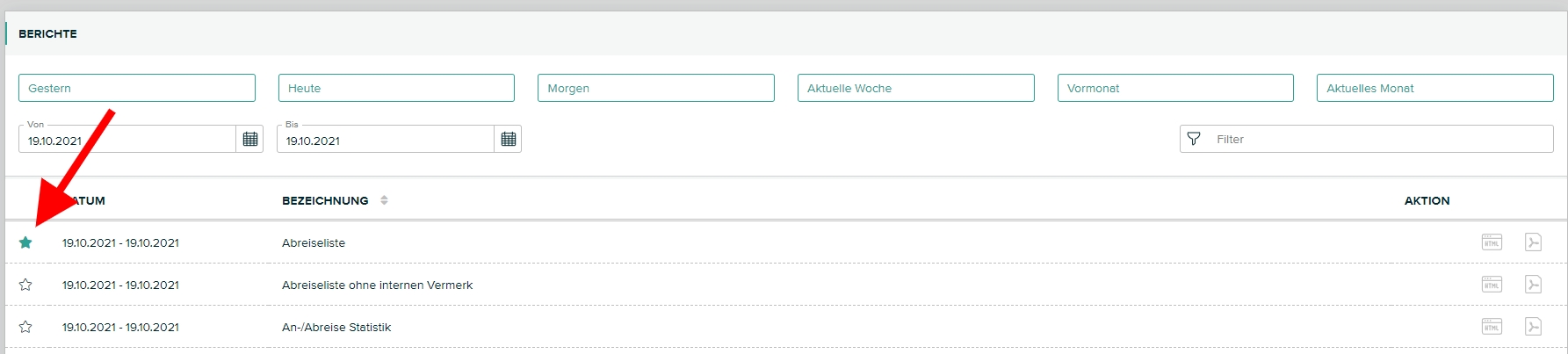Open PDF for Abreiseliste ohne internen Vermerk
The width and height of the screenshot is (1568, 354).
(x=1533, y=285)
